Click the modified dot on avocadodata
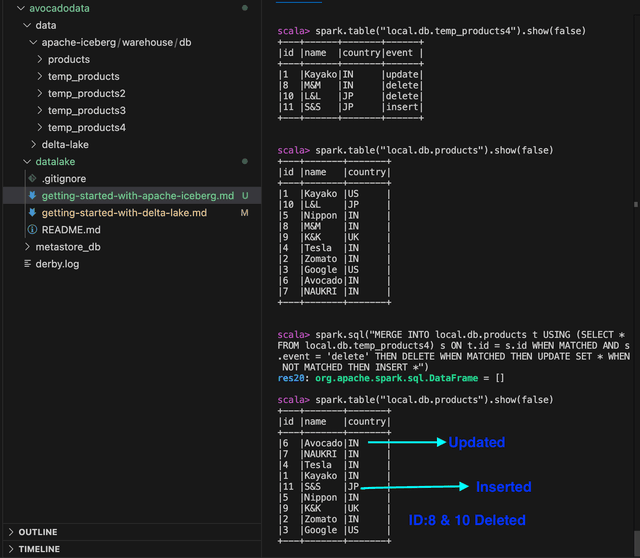 click(x=245, y=8)
